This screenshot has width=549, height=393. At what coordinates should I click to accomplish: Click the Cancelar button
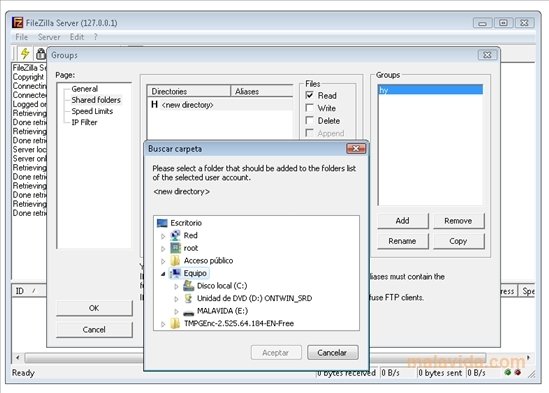[x=332, y=352]
